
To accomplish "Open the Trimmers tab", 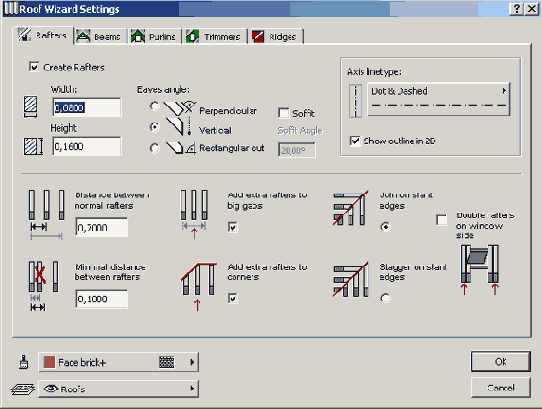I will click(215, 36).
